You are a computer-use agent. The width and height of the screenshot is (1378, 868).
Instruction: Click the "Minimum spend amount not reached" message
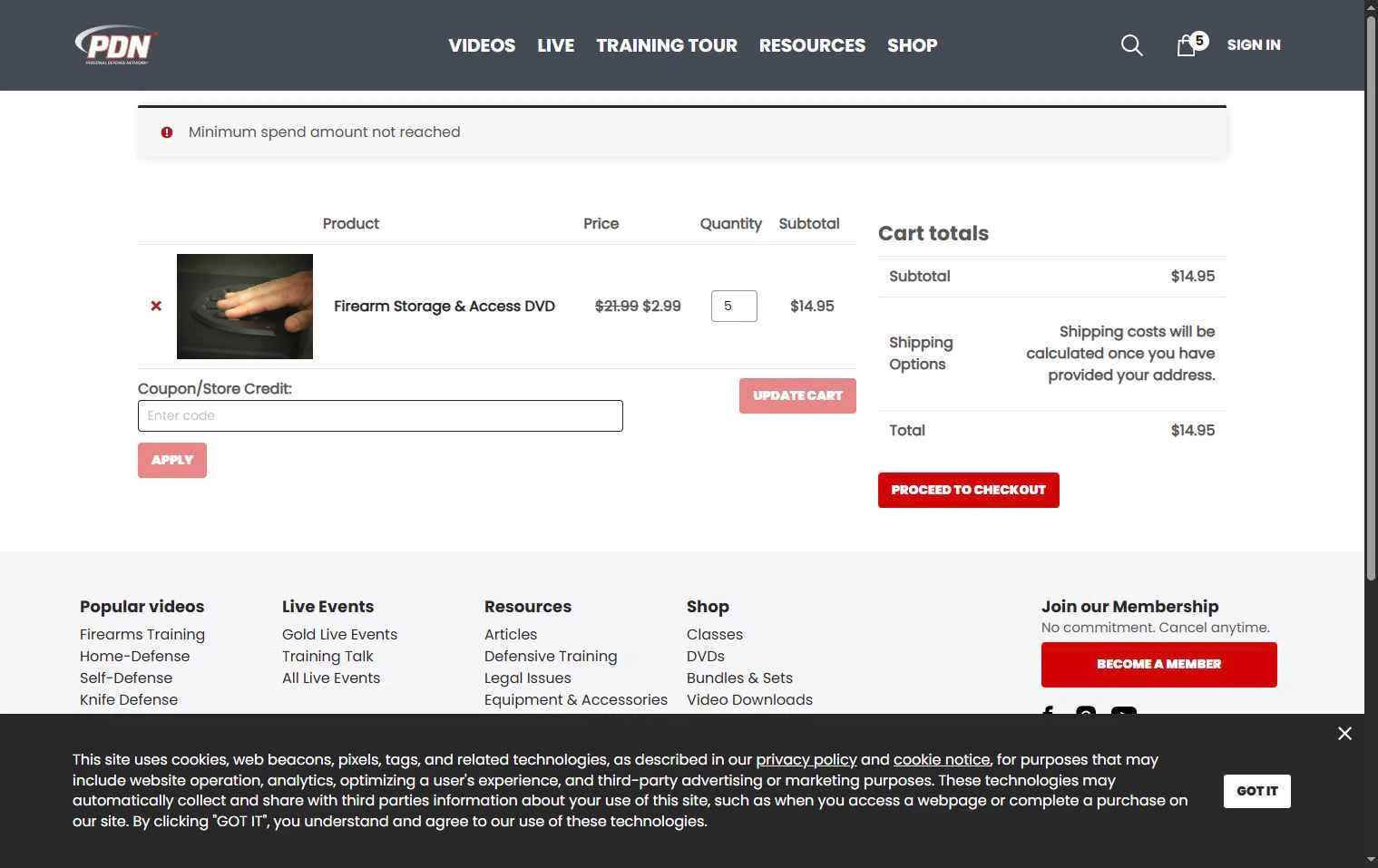coord(324,132)
